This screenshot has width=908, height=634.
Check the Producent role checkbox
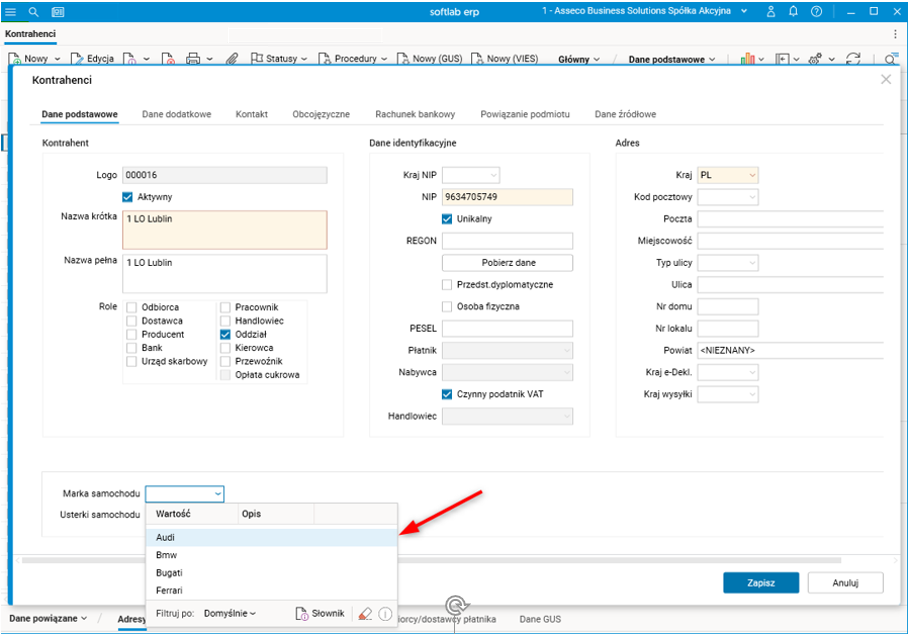[131, 334]
